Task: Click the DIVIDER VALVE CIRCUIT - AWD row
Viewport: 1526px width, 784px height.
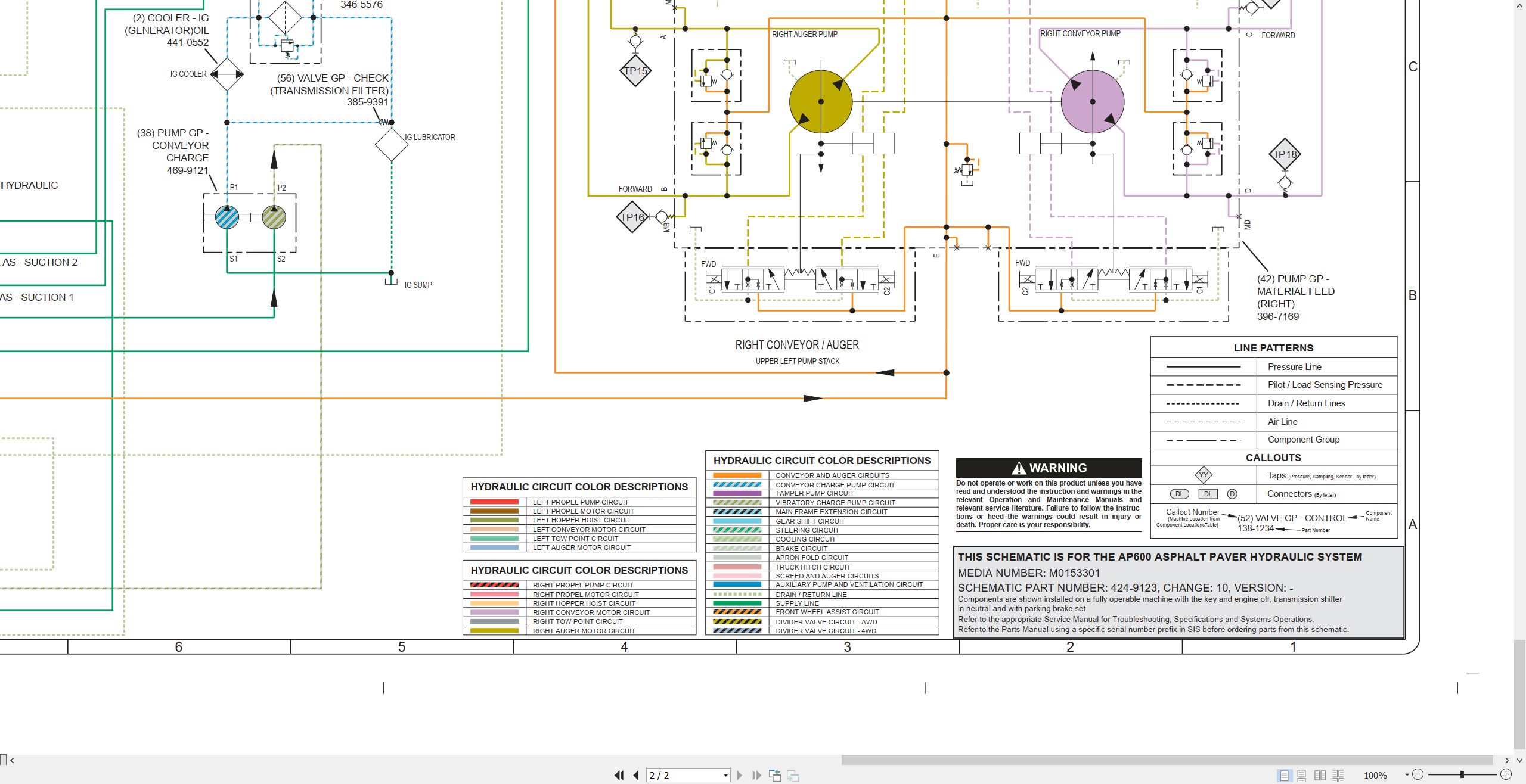Action: coord(822,621)
